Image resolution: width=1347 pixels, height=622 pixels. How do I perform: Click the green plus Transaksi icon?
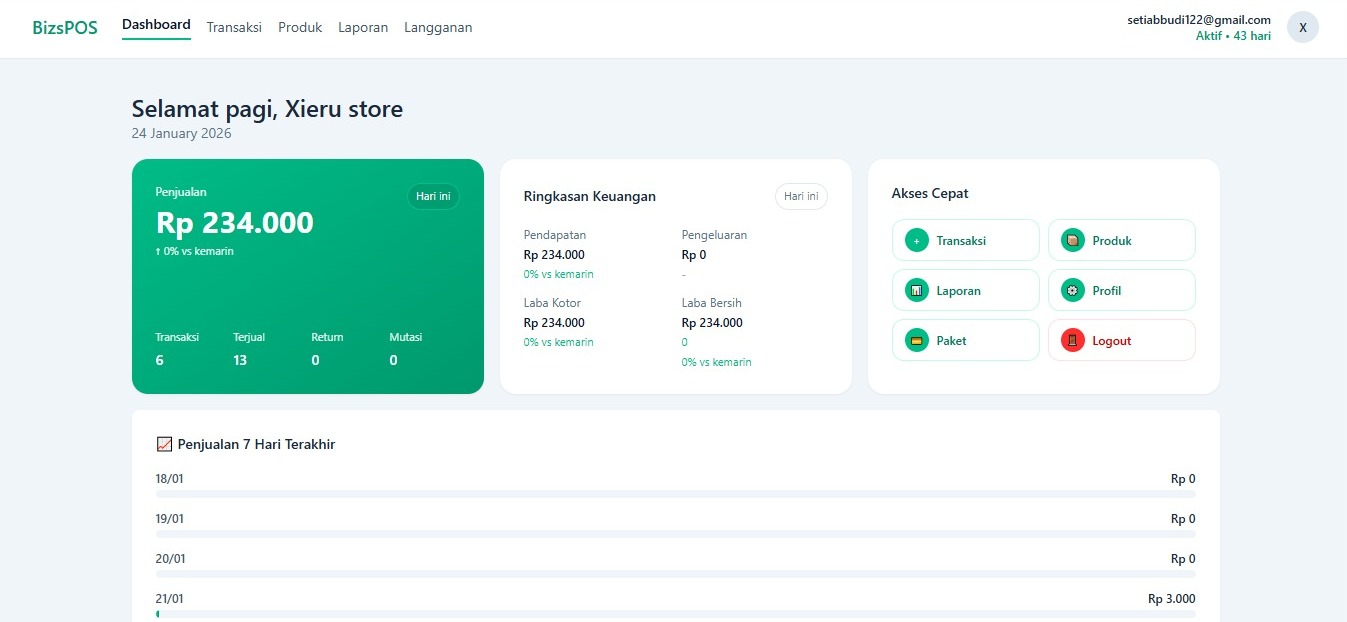click(916, 240)
